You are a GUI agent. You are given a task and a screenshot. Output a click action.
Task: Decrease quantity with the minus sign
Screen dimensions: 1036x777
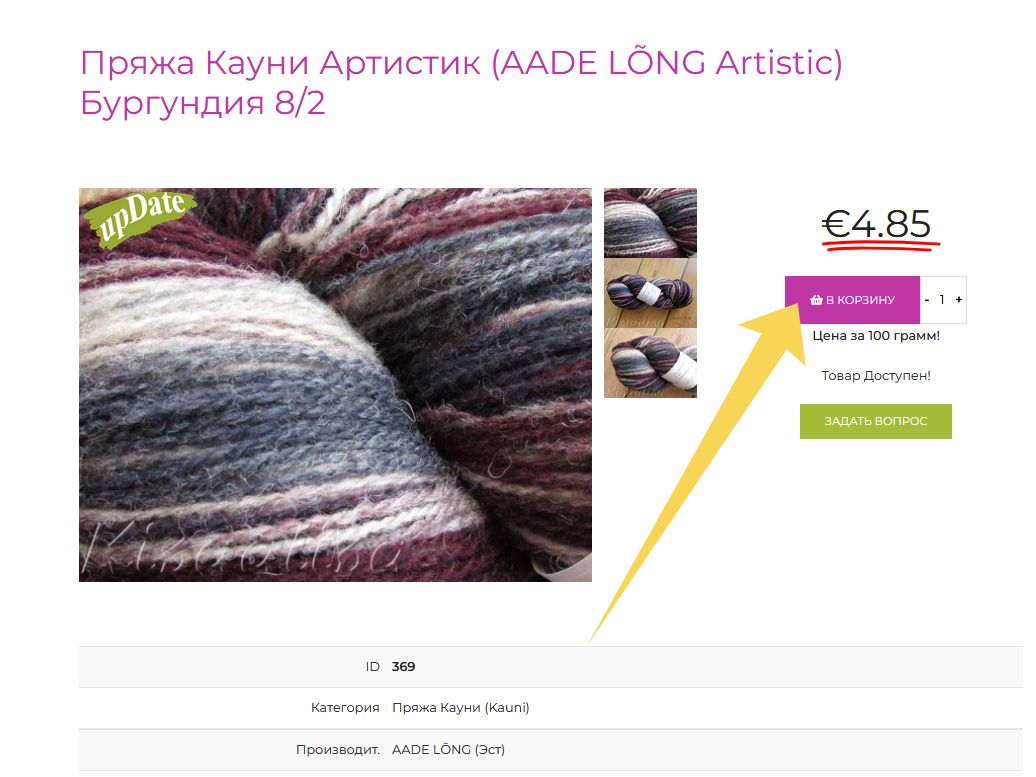click(927, 300)
